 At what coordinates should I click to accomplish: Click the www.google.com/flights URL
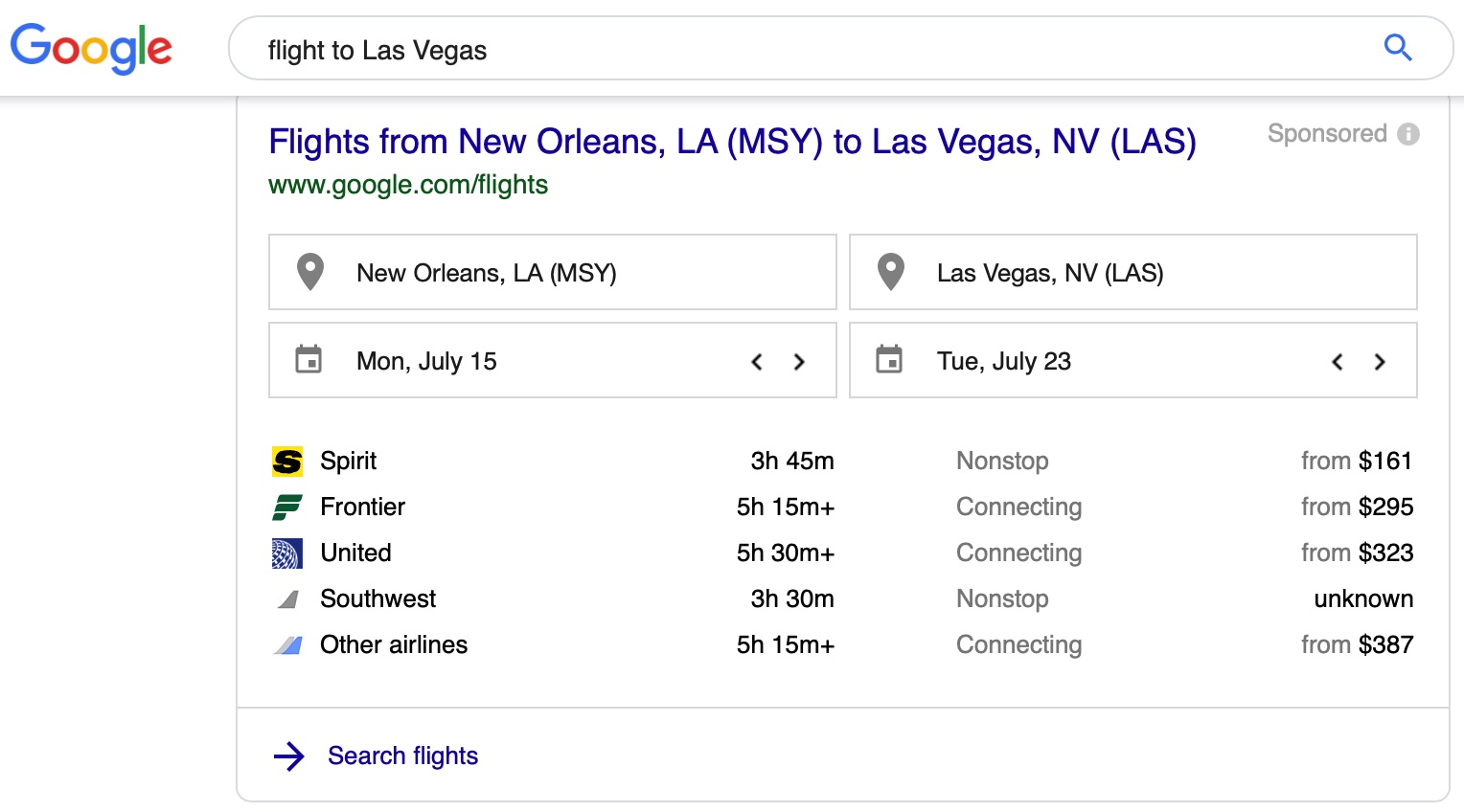408,185
